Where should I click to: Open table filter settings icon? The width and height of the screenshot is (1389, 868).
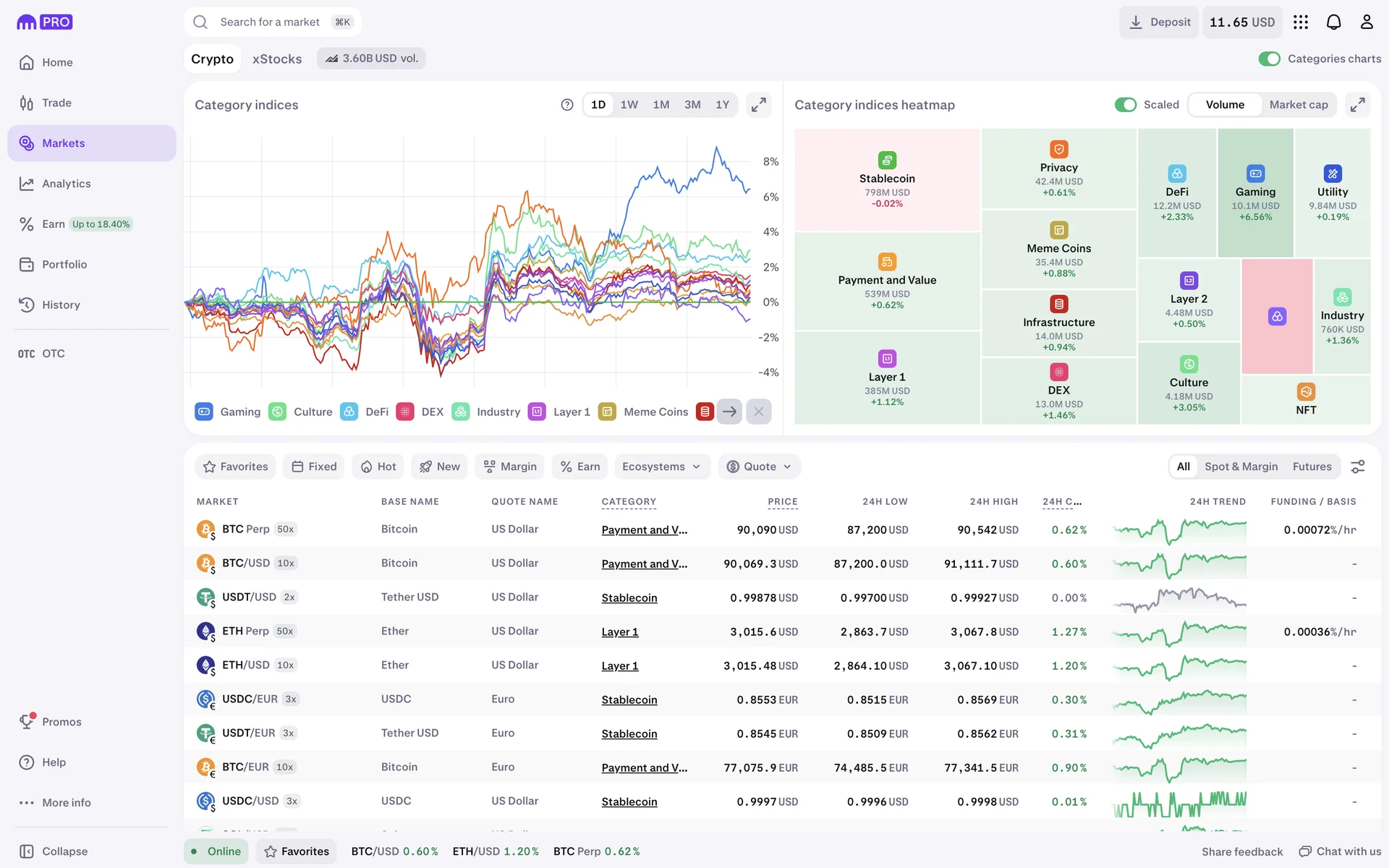1358,467
